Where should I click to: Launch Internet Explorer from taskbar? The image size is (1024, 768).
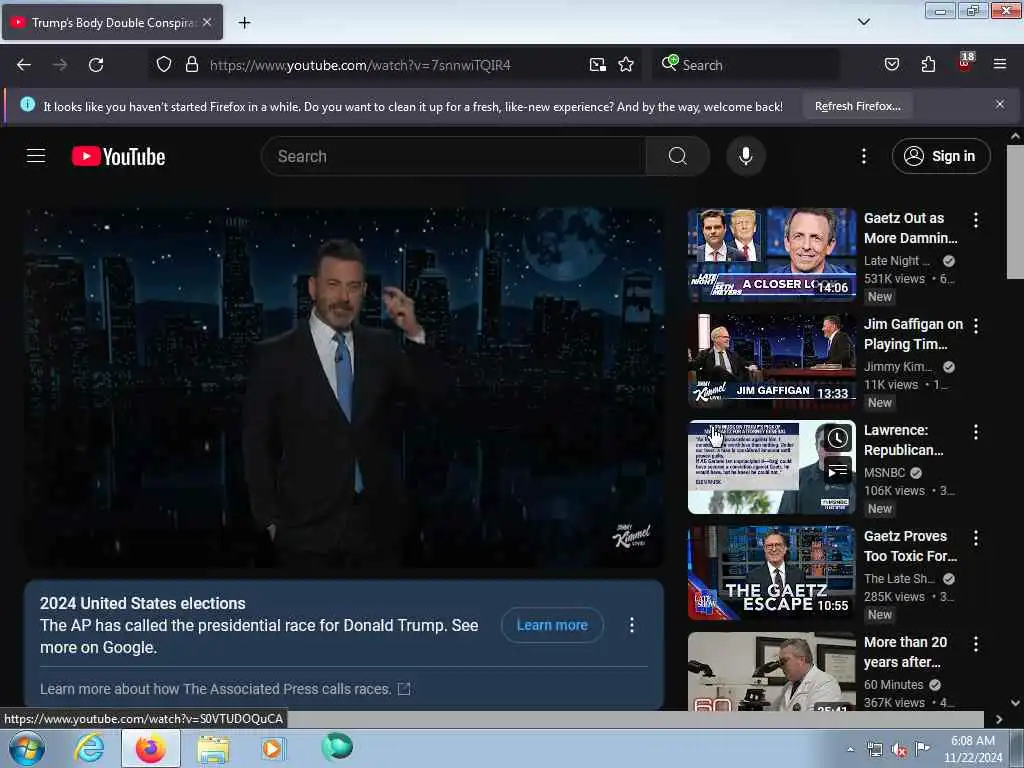[89, 748]
